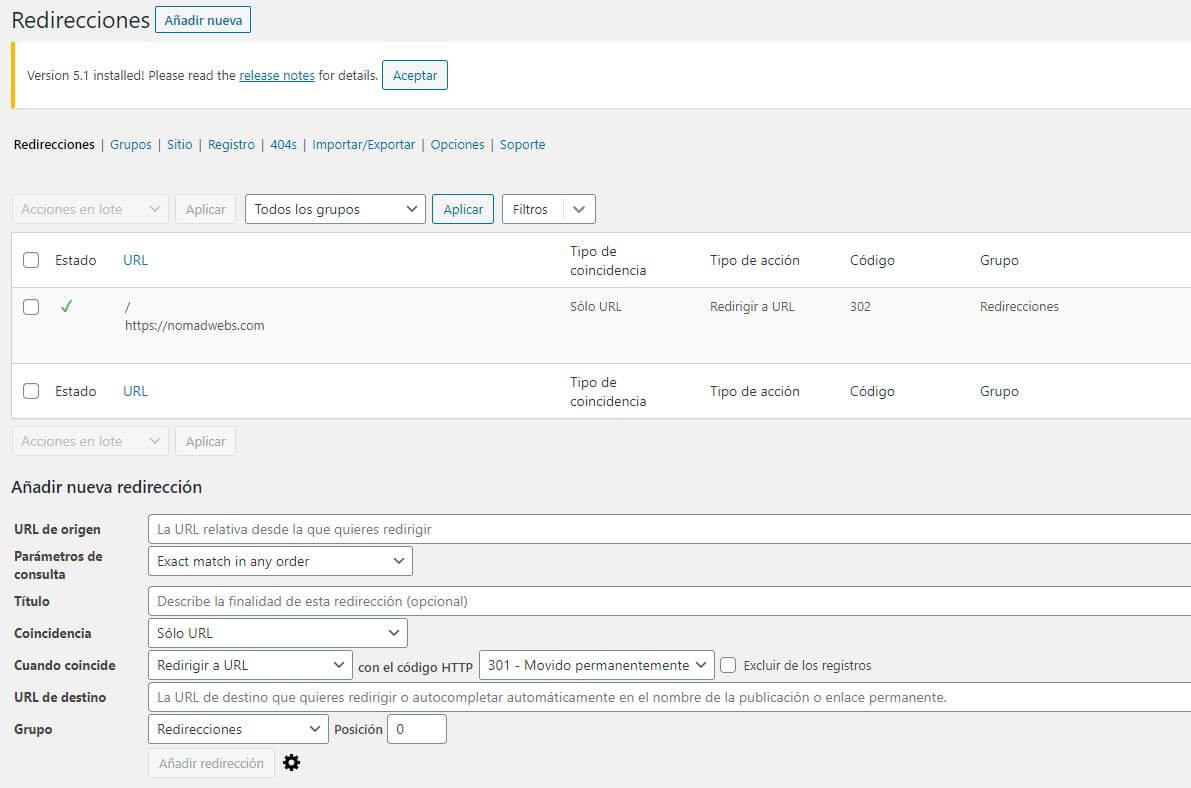Open the "/" source URL redirect link

[x=128, y=307]
